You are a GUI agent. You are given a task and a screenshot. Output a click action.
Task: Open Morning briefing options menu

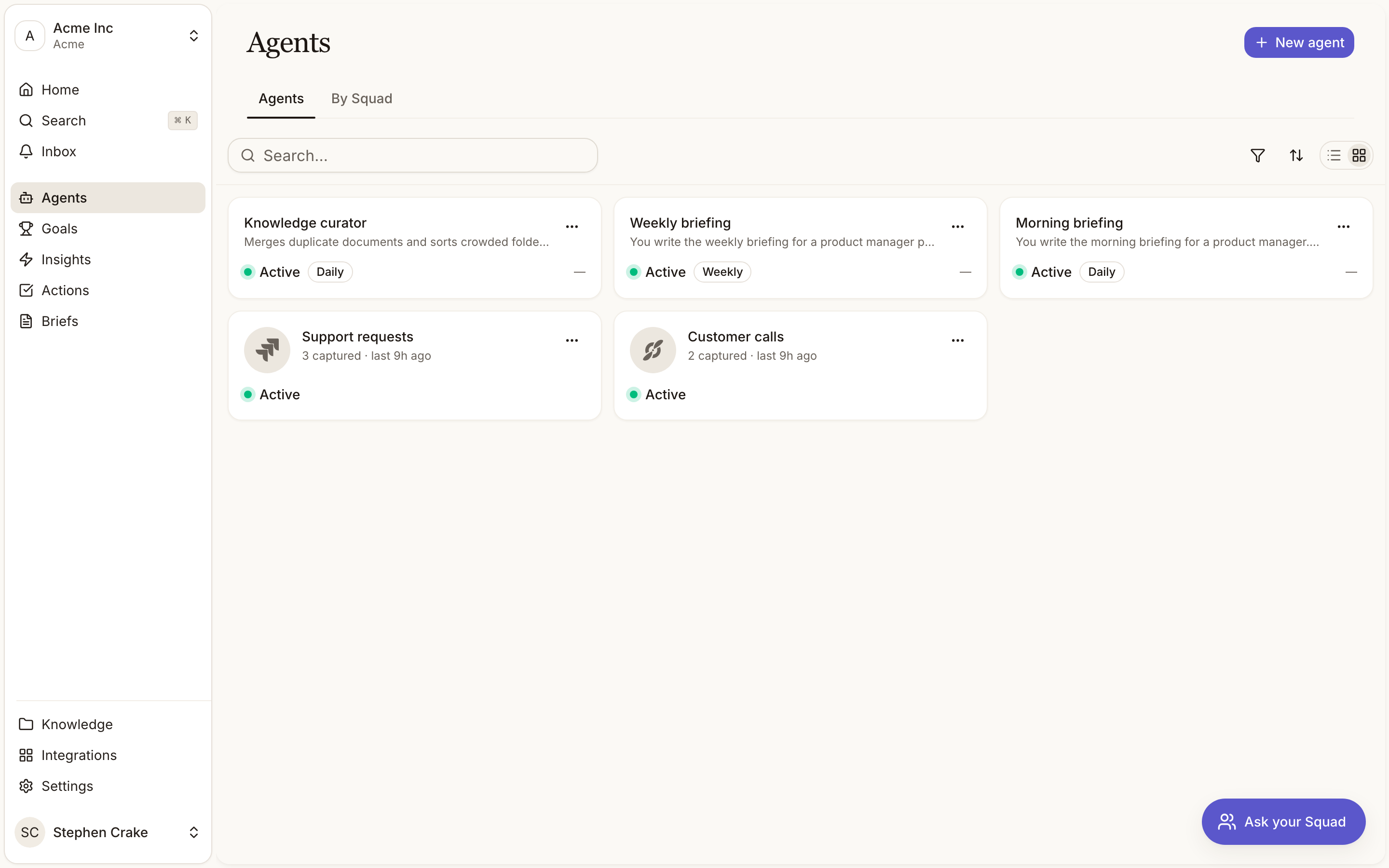click(1343, 227)
